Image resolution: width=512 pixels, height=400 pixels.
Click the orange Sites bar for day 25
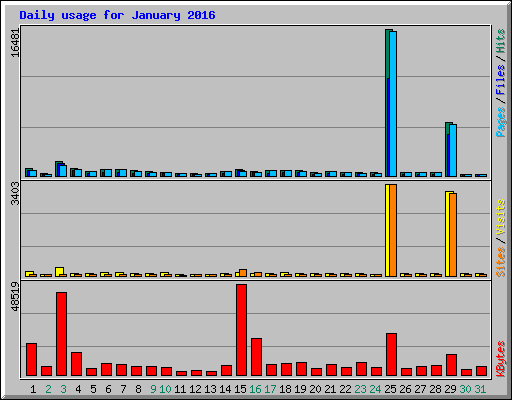click(393, 230)
